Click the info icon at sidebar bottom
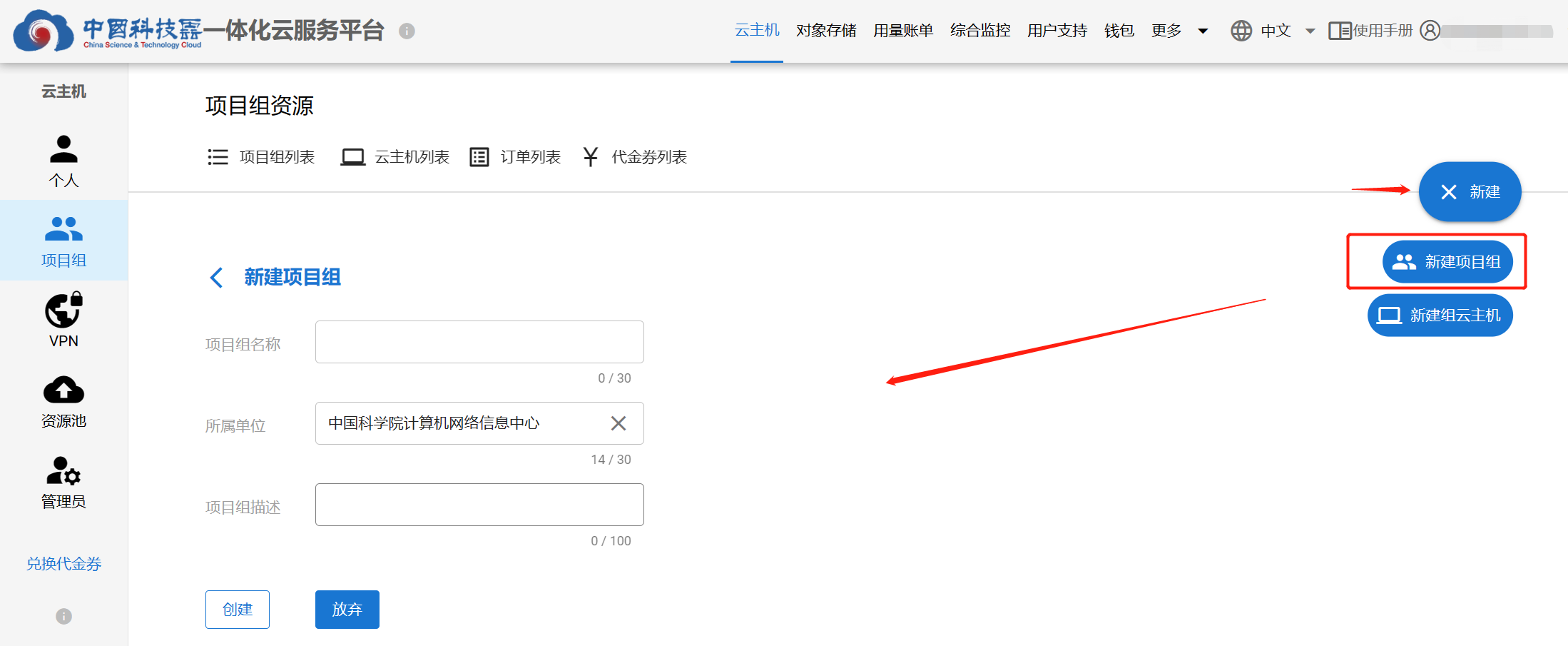Screen dimensions: 1568x646 click(63, 616)
